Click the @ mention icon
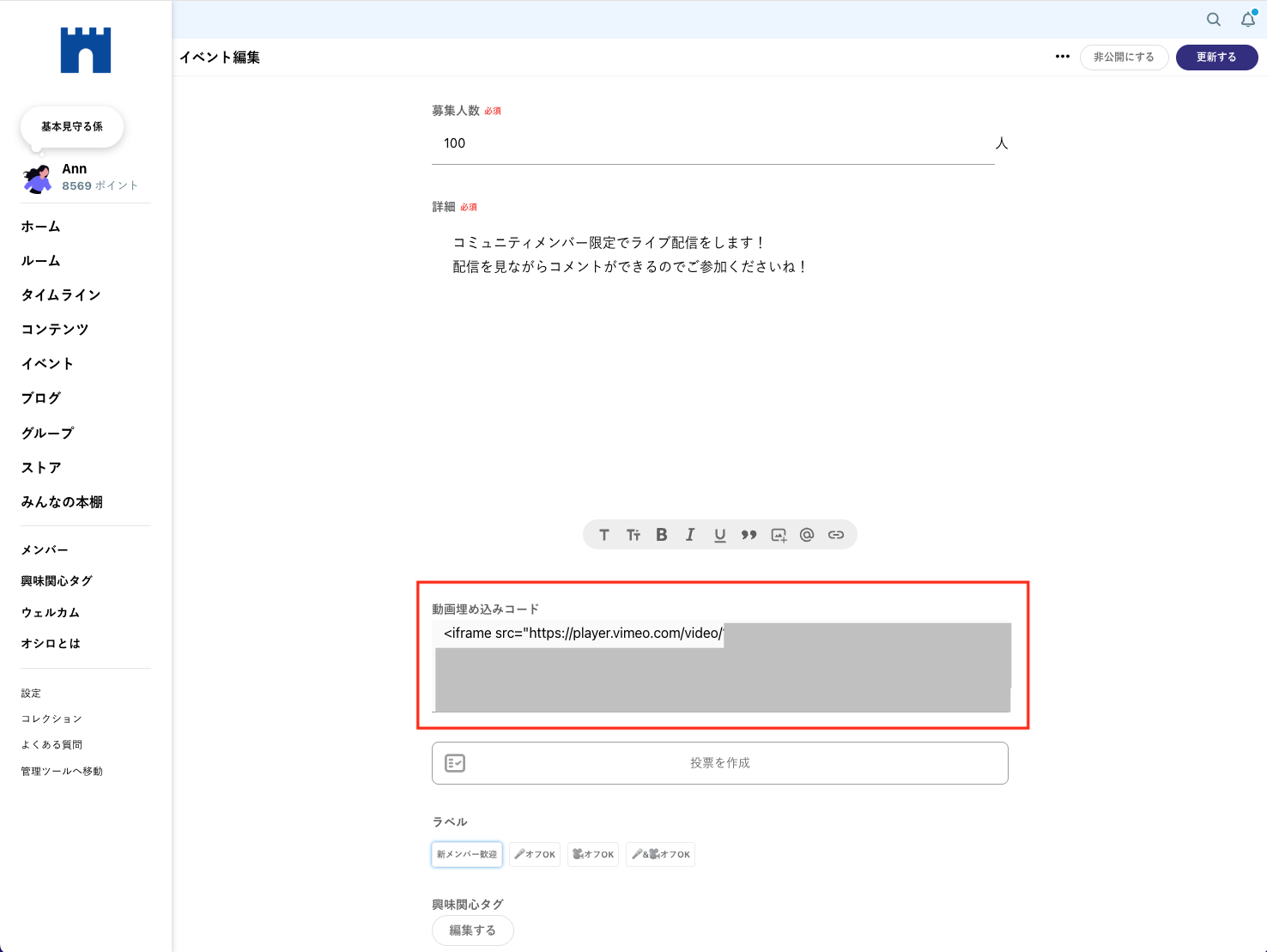Screen dimensions: 1267x952 (x=807, y=535)
